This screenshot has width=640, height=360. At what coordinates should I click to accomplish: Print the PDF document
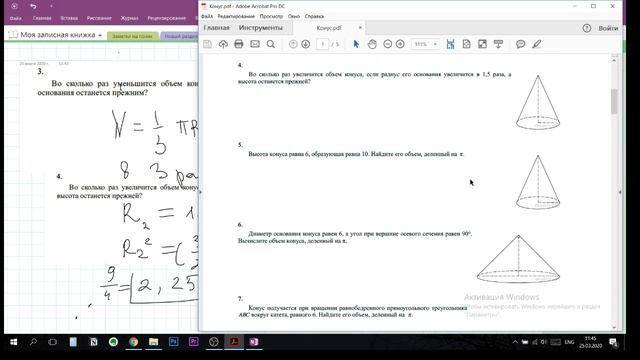[239, 44]
